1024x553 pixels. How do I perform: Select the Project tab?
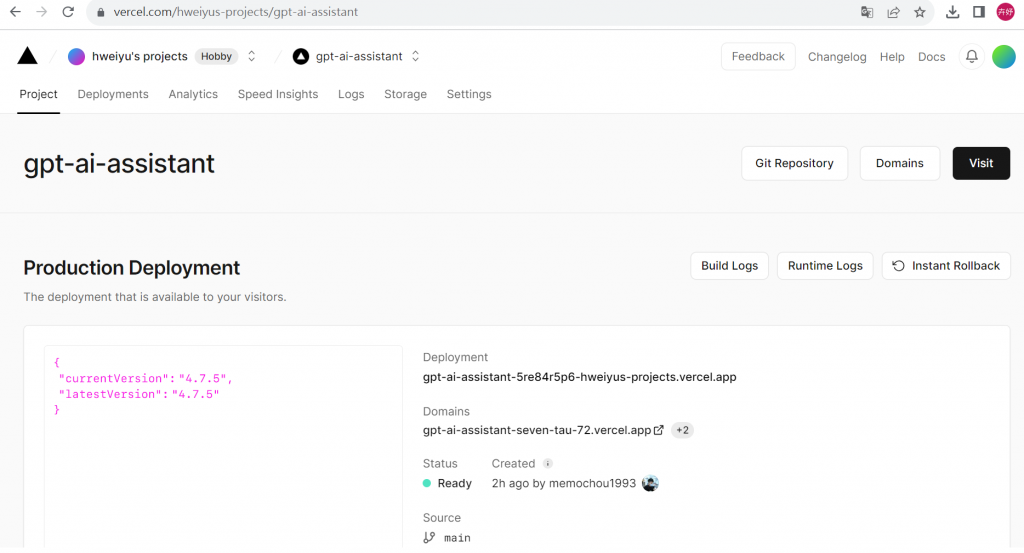point(39,94)
